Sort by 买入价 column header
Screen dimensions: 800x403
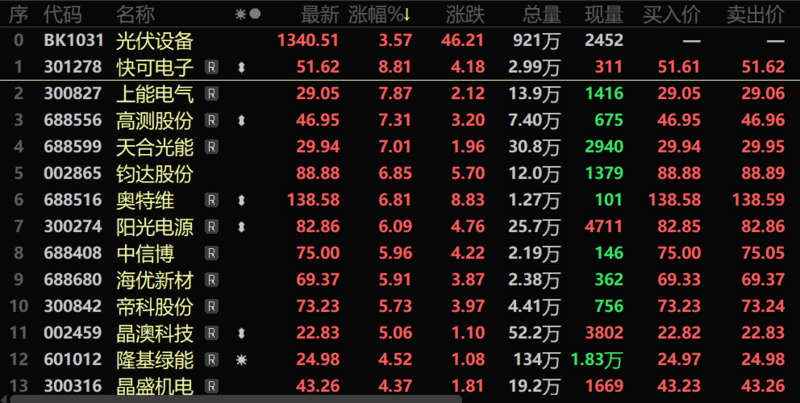point(671,15)
